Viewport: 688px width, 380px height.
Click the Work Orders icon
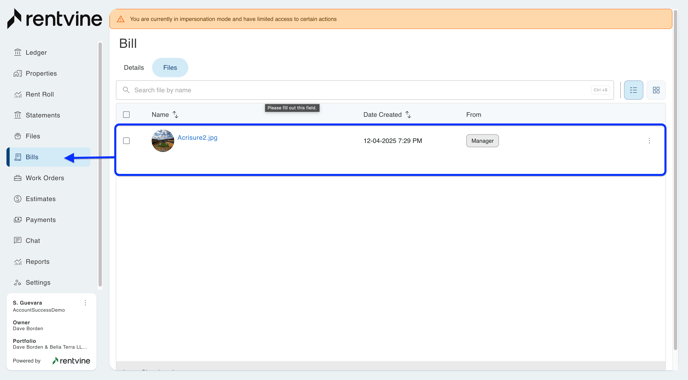coord(18,178)
